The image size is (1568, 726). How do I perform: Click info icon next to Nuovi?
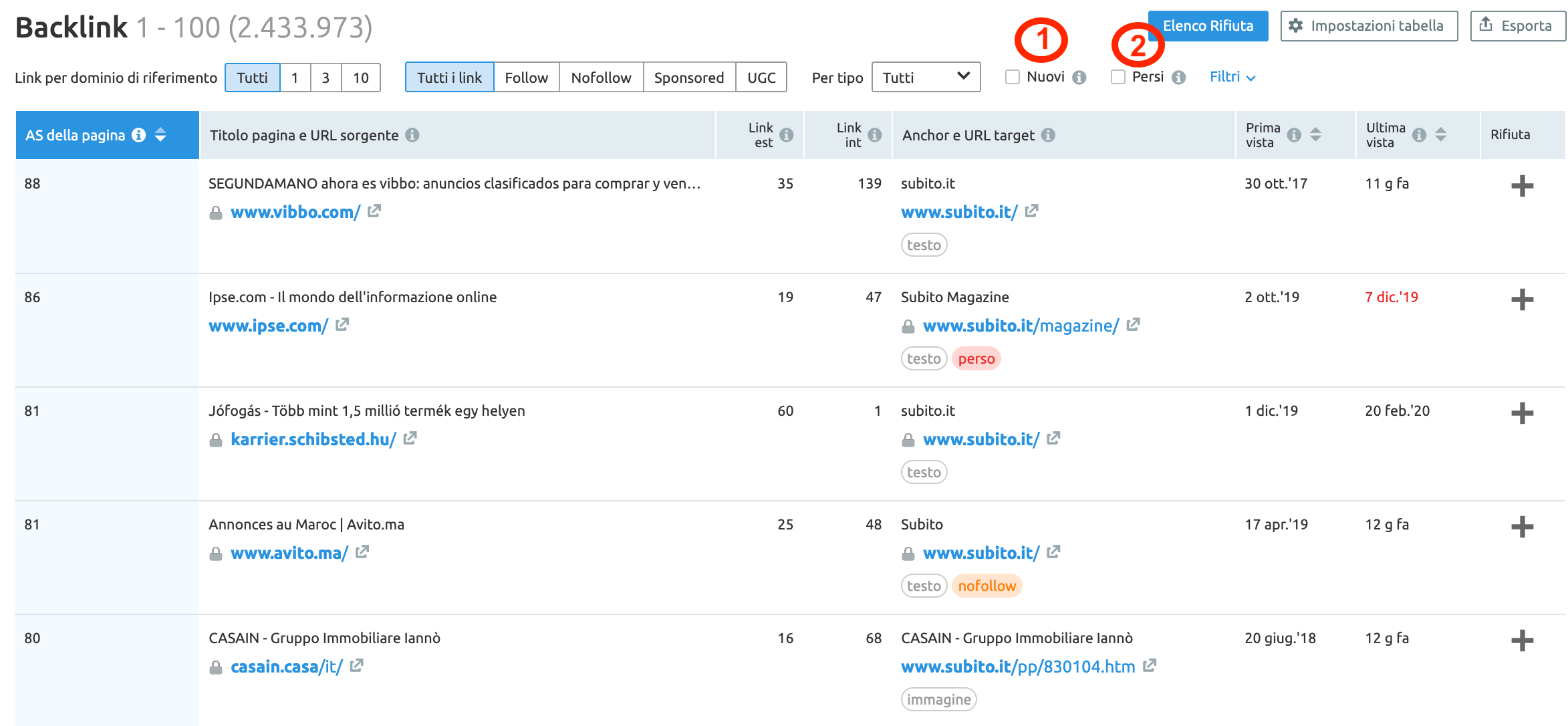[1079, 78]
